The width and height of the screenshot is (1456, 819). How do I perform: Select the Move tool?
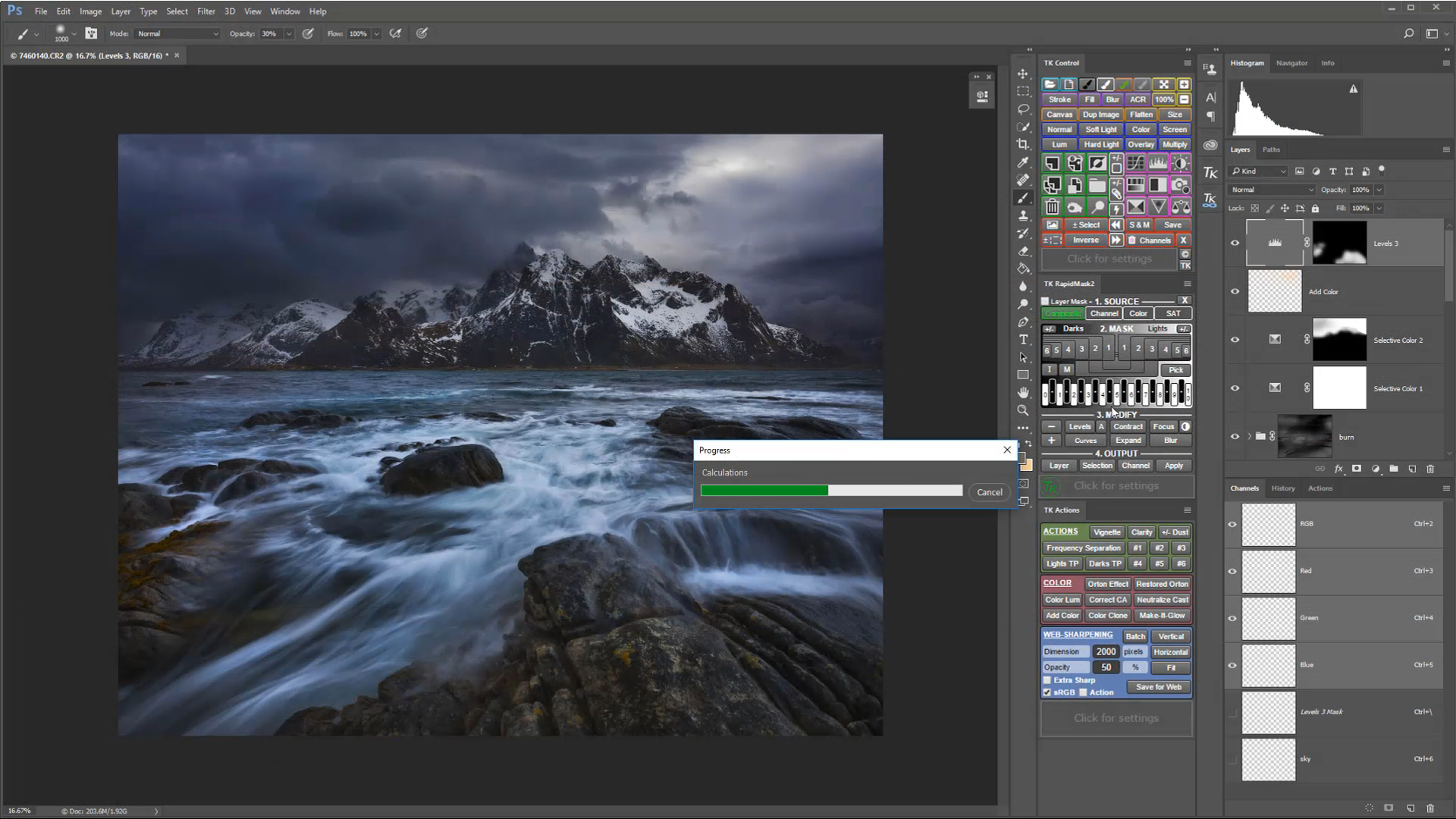point(1023,74)
